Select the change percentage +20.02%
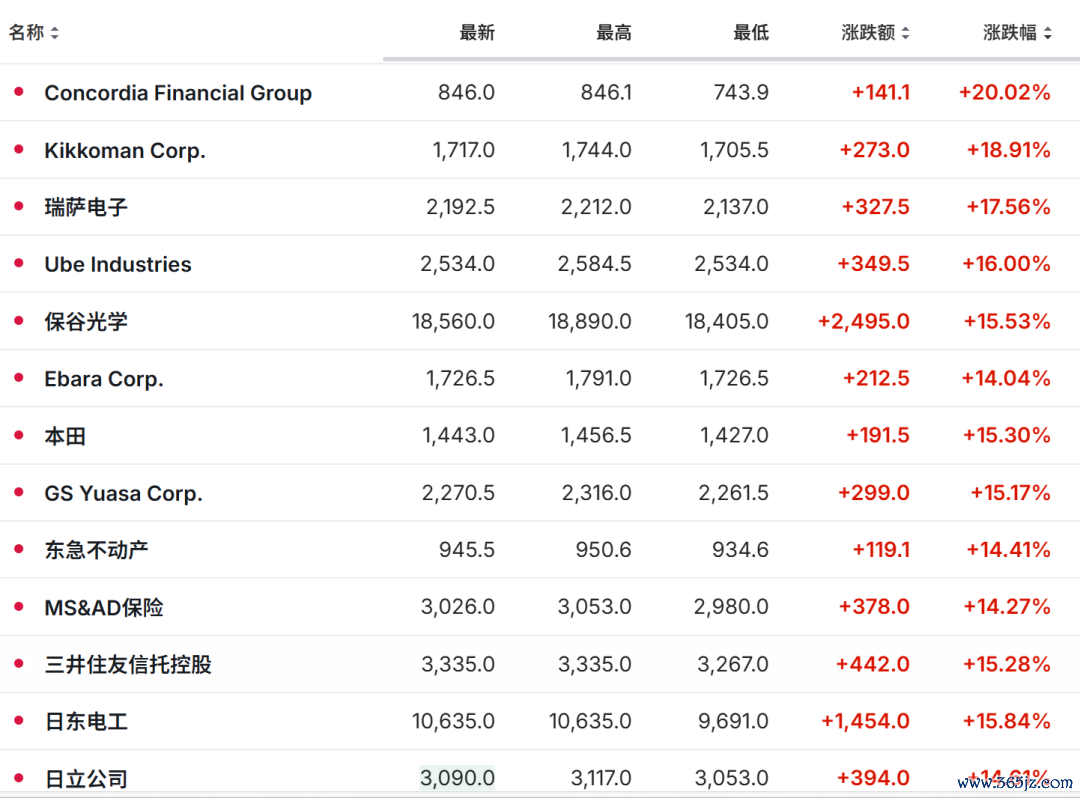This screenshot has width=1080, height=798. (1004, 92)
